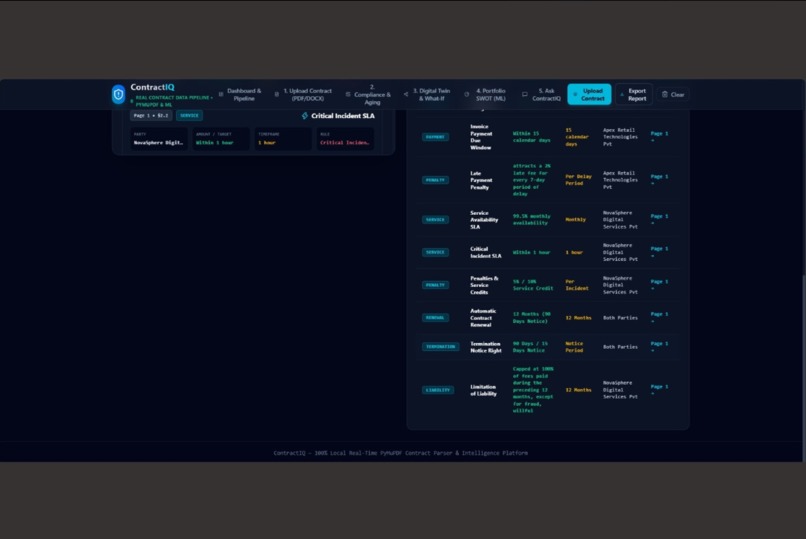Click the '99.5% monthly availability' value

(532, 219)
